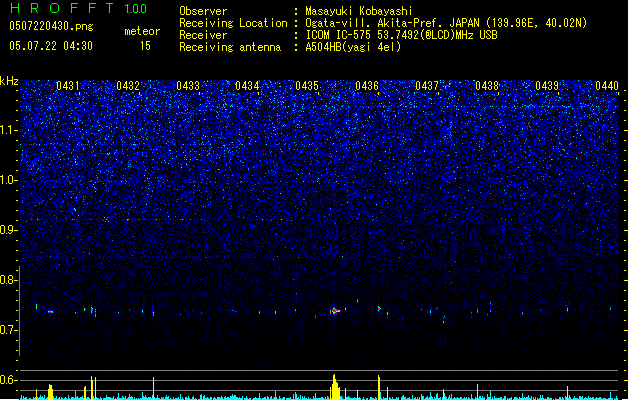The height and width of the screenshot is (400, 629).
Task: Click the 0438 time tick label
Action: [x=487, y=86]
